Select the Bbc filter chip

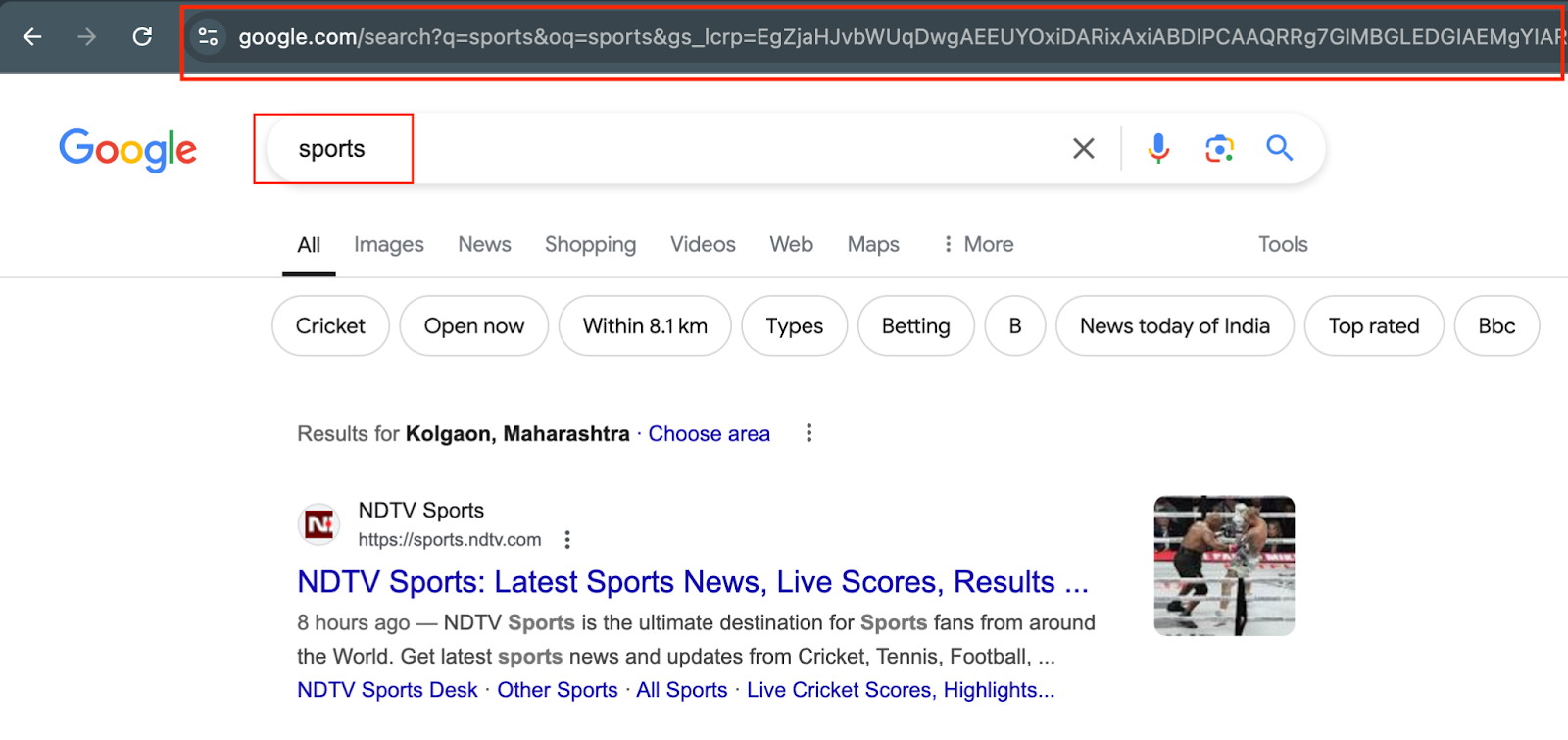click(1496, 325)
